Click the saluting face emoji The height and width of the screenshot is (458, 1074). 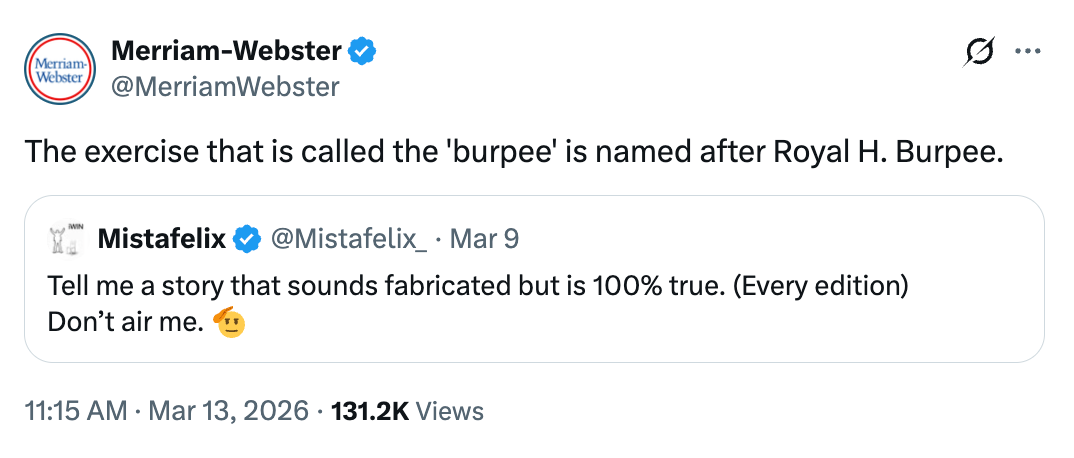(x=231, y=322)
